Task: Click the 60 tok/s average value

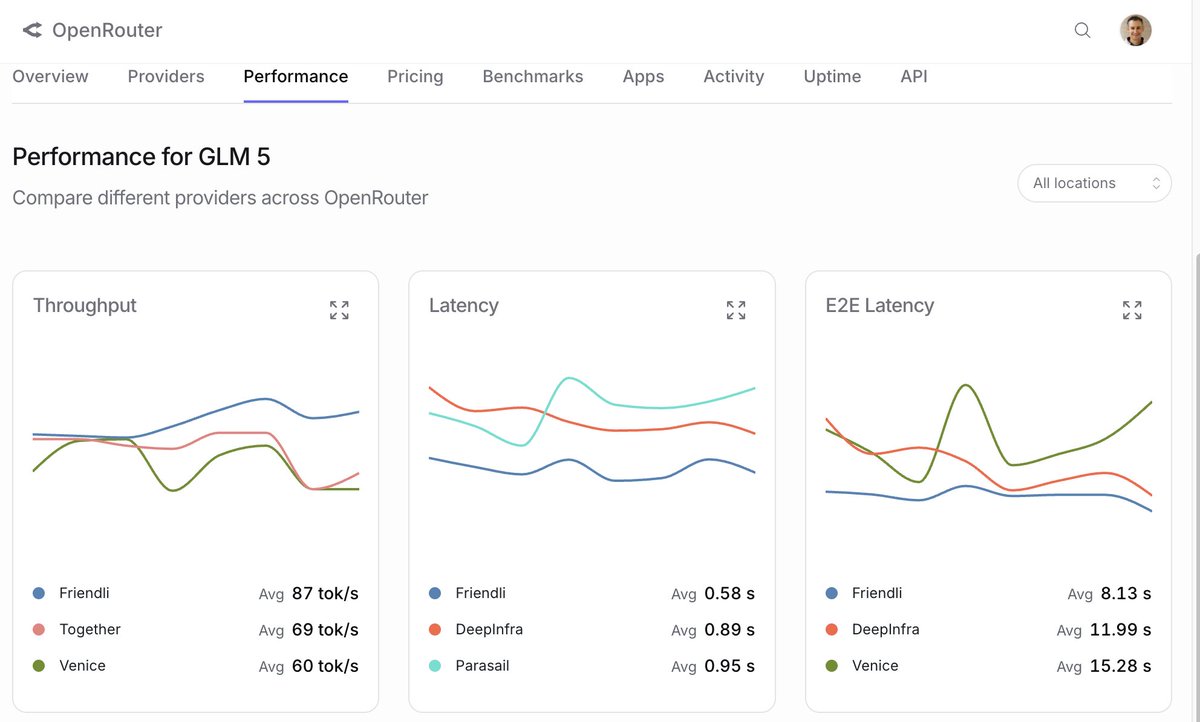Action: pos(325,665)
